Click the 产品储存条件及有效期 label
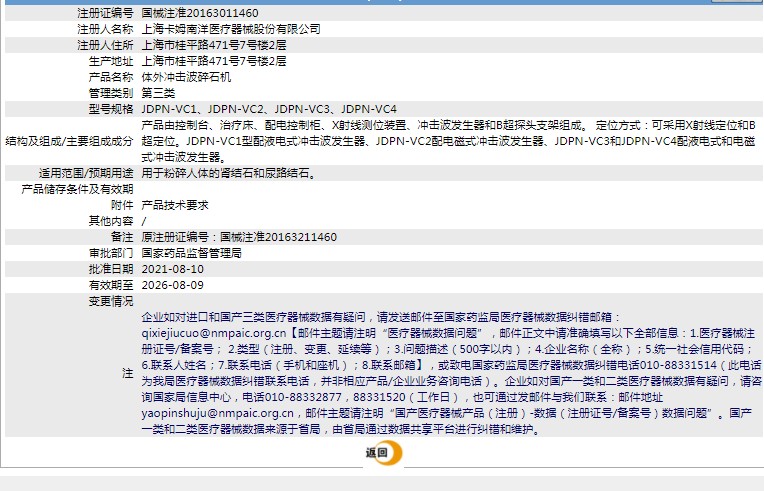This screenshot has width=764, height=491. [x=77, y=189]
